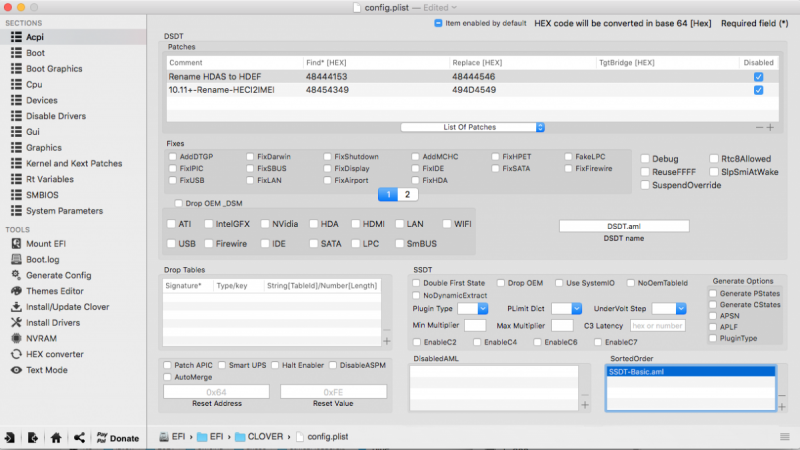This screenshot has width=800, height=450.
Task: Add a SortedOrder entry with plus
Action: coord(782,407)
